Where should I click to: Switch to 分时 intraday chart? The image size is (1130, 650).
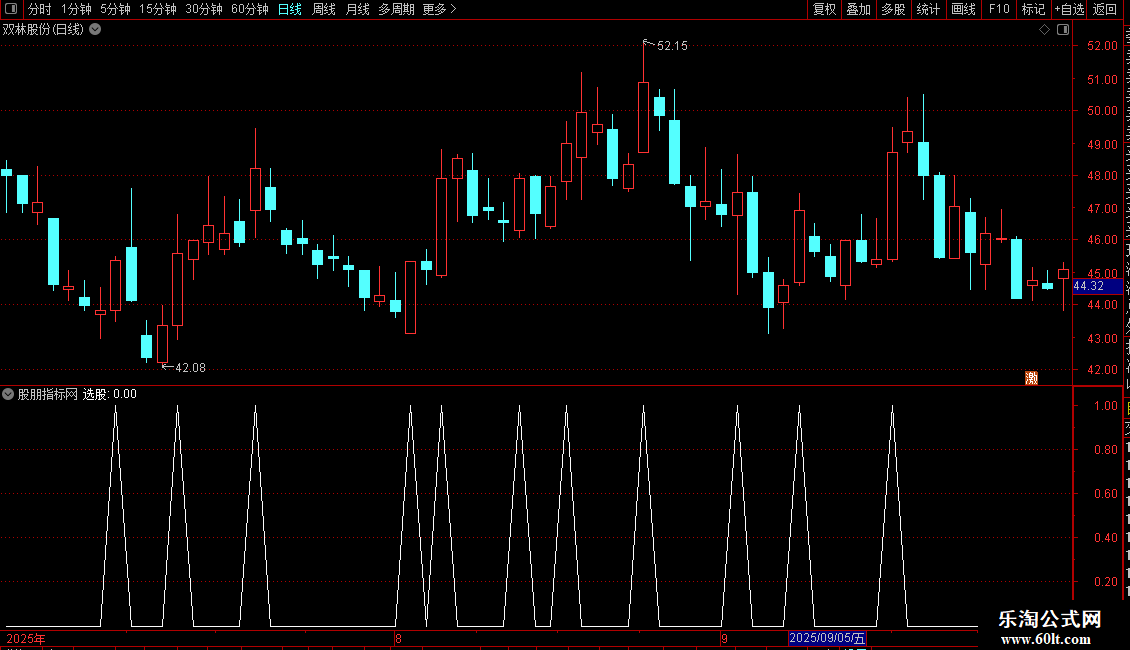click(x=40, y=9)
